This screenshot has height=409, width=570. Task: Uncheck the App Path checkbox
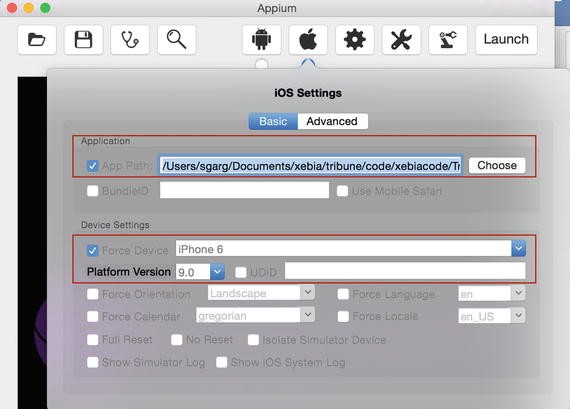point(92,166)
